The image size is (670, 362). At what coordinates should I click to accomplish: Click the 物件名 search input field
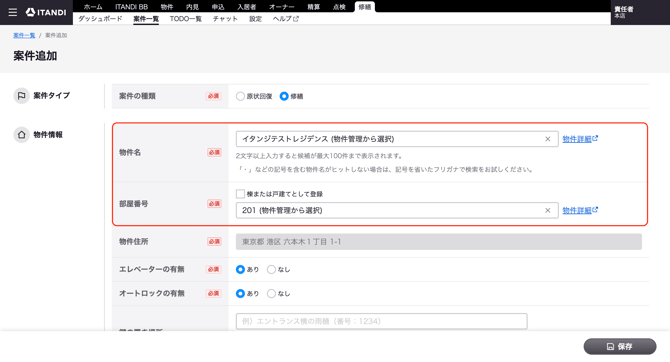(x=397, y=139)
